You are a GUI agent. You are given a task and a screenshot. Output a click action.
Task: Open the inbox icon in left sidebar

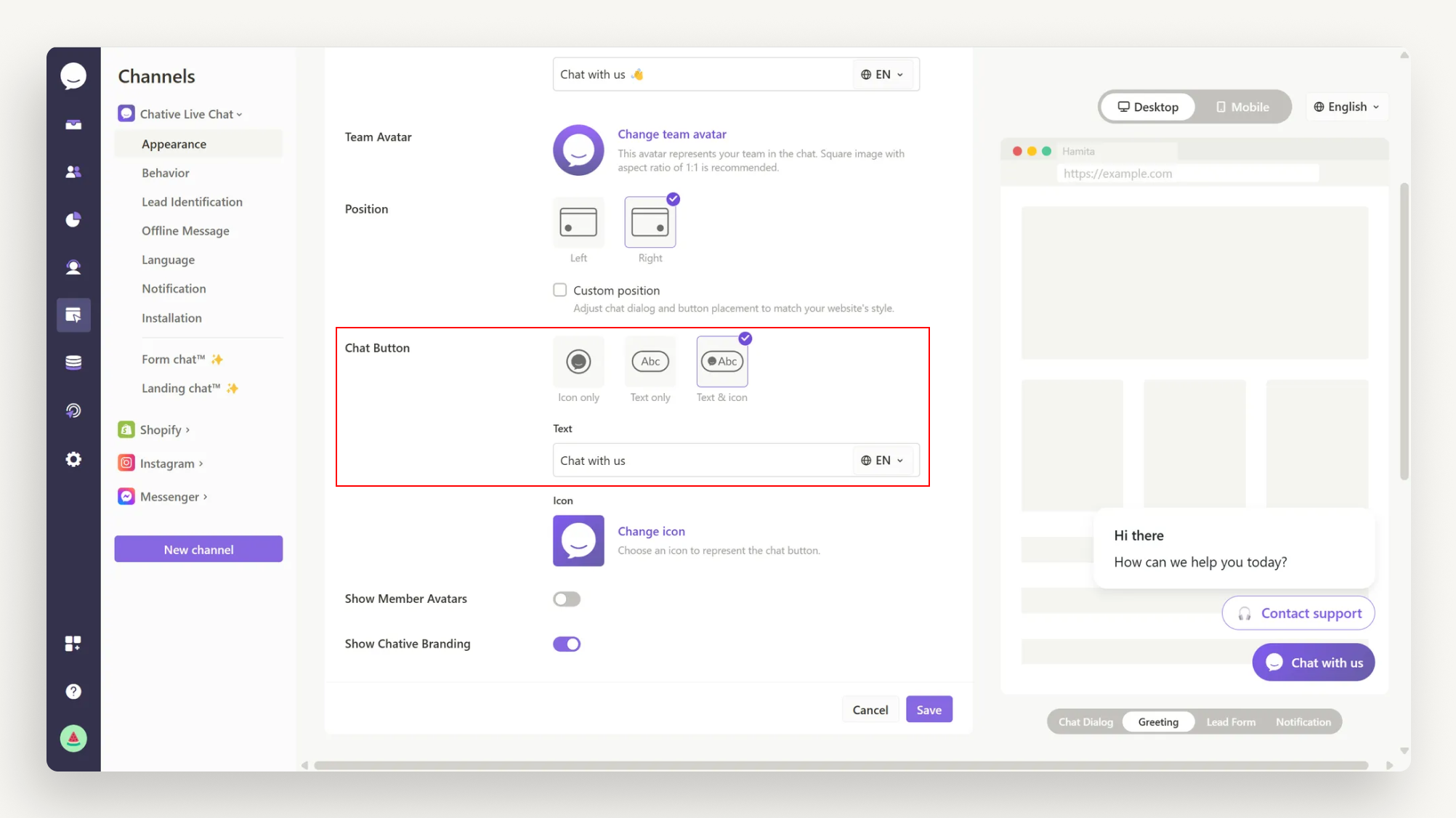(x=73, y=125)
